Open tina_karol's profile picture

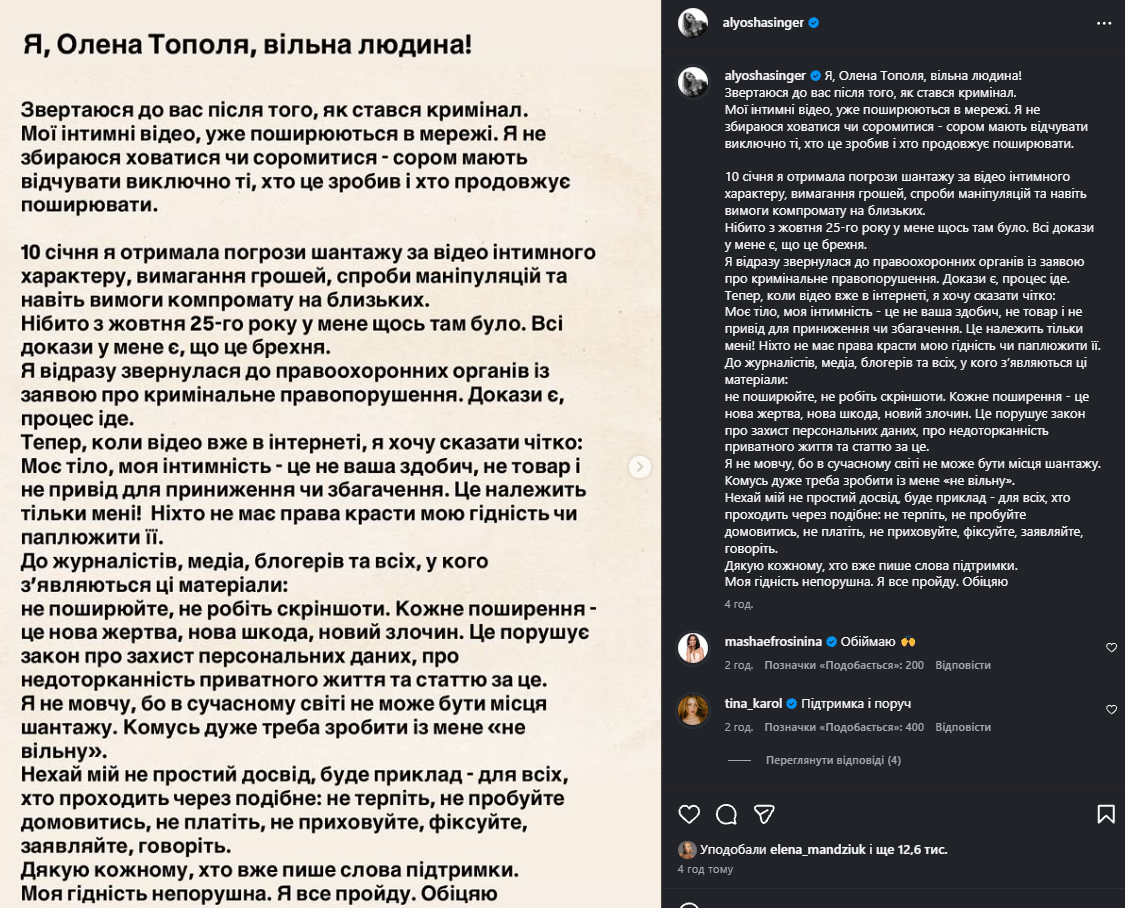pos(693,710)
